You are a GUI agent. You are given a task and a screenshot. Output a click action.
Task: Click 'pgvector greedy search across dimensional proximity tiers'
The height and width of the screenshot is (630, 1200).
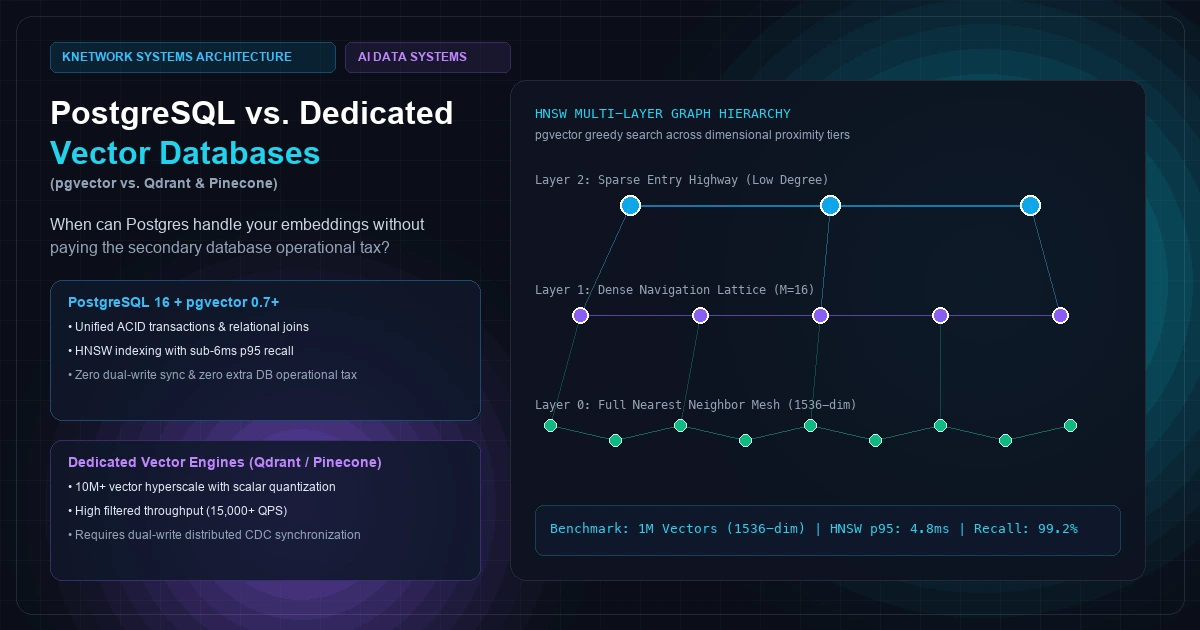pos(692,135)
